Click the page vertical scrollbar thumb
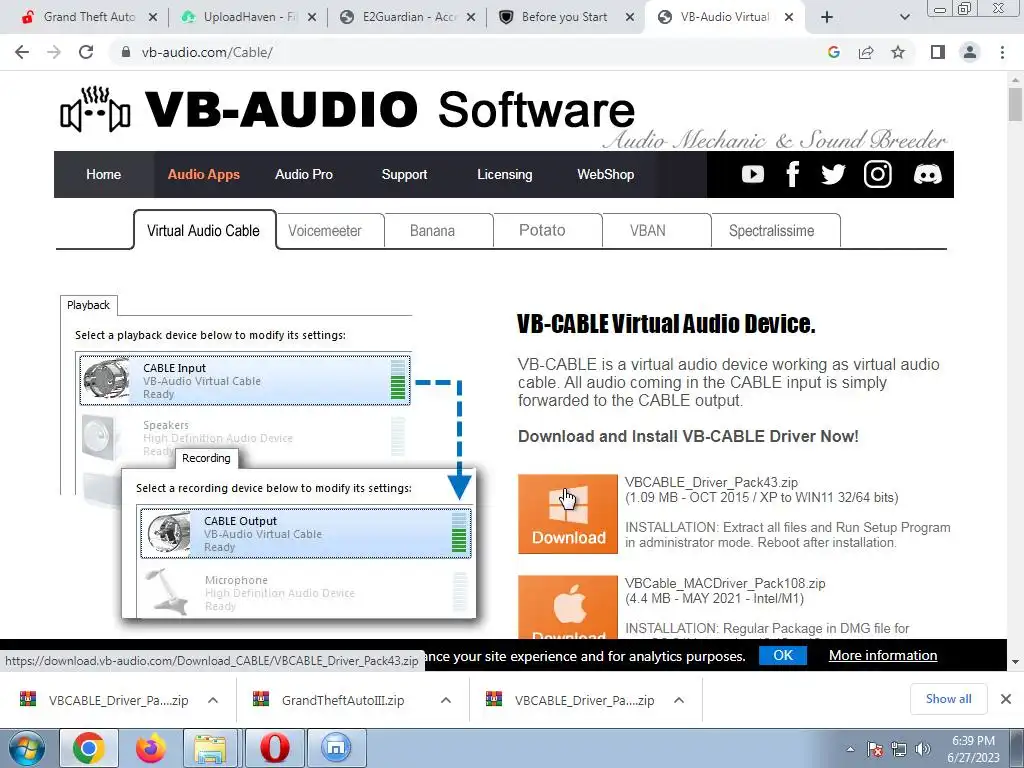Screen dimensions: 1024x768 (1015, 104)
